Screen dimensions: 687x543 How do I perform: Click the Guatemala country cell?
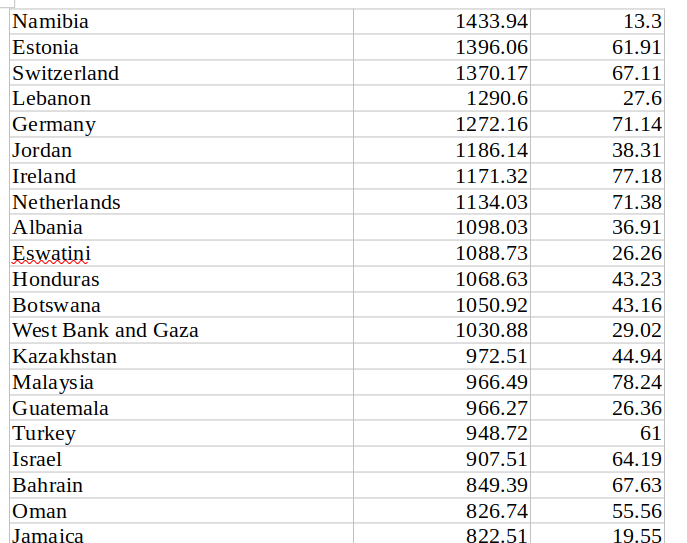point(181,408)
